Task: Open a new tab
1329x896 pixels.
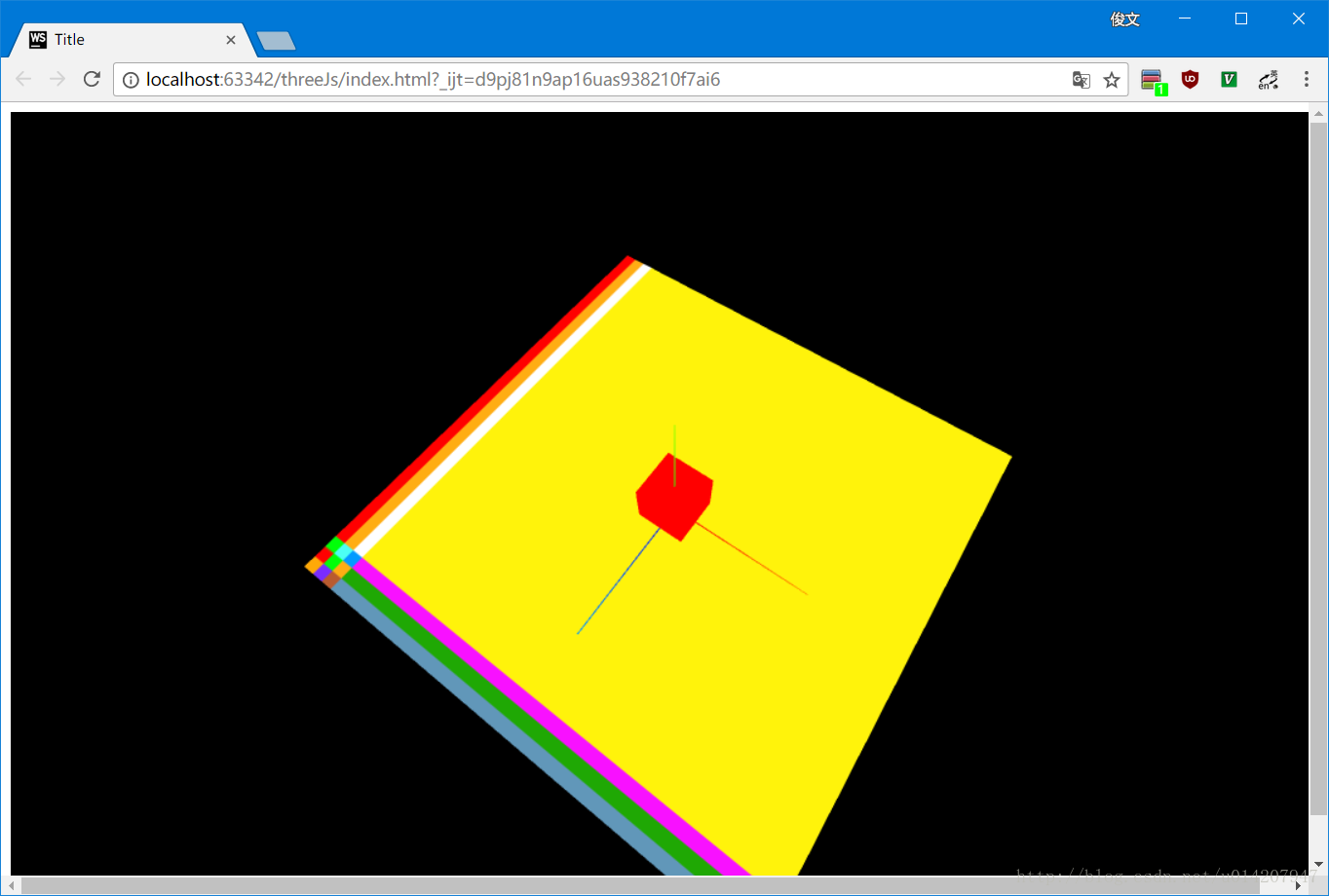Action: point(276,41)
